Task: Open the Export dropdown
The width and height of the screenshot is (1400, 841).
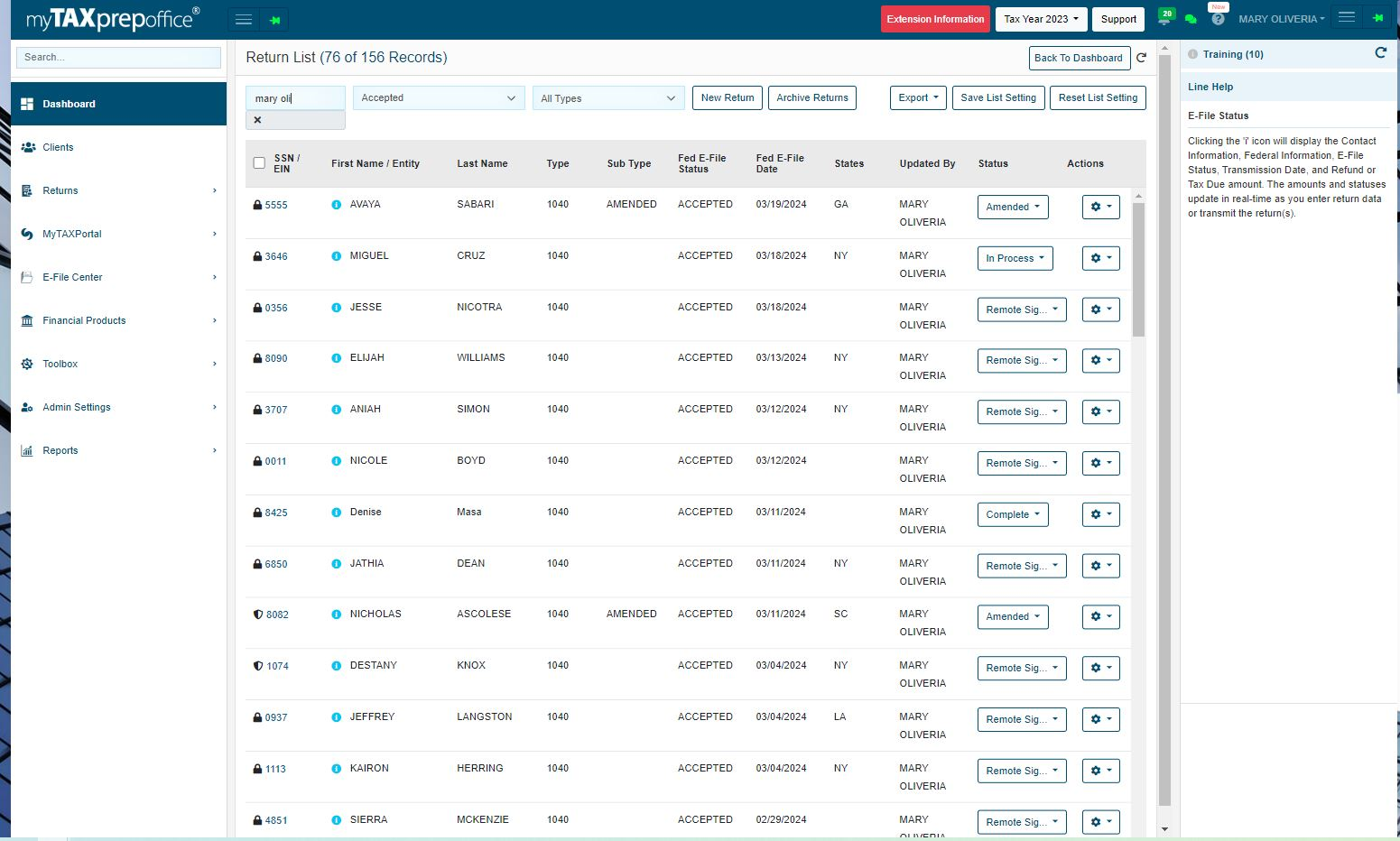Action: tap(919, 97)
